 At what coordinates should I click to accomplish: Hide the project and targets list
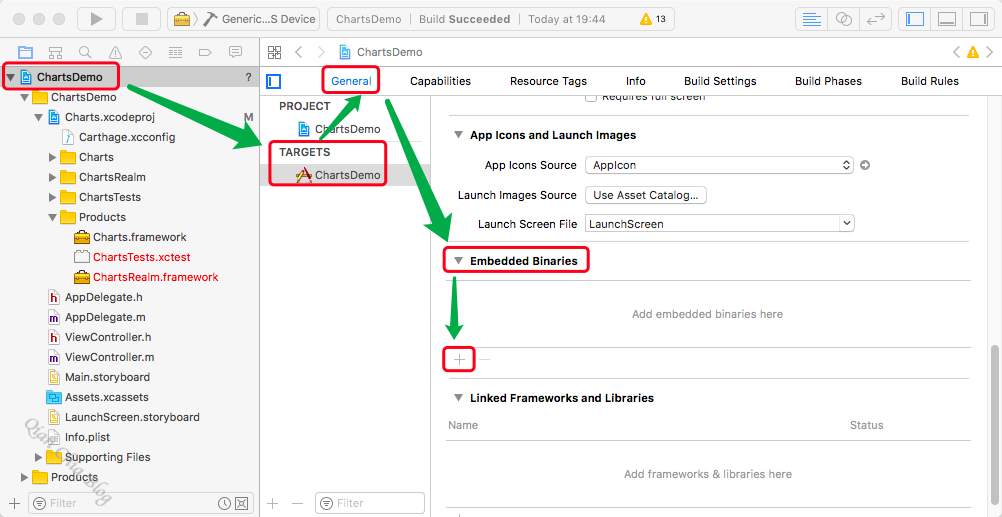[x=274, y=81]
